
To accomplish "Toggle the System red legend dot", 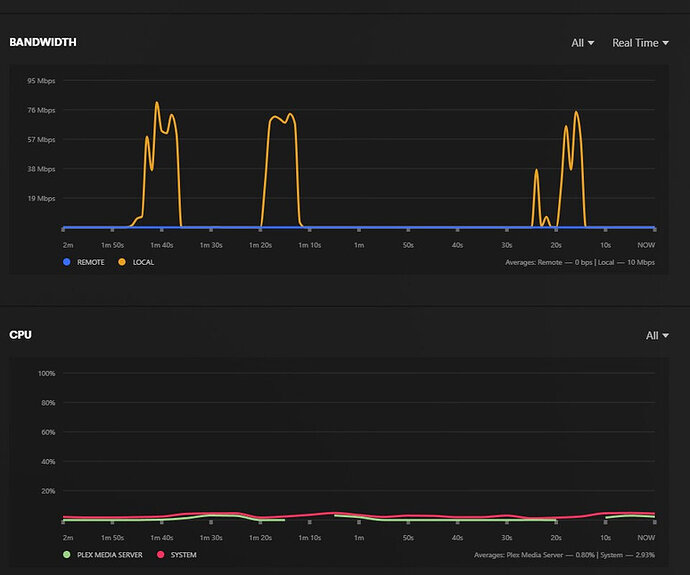I will (x=161, y=554).
